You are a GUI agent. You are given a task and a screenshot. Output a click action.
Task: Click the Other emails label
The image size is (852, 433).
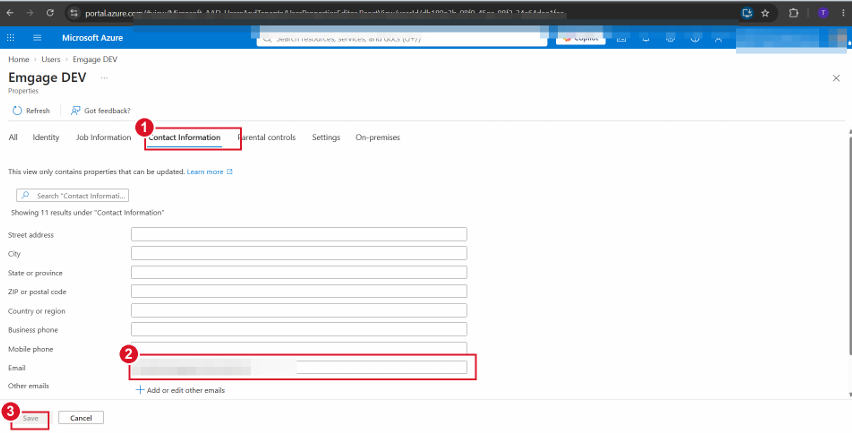pyautogui.click(x=28, y=386)
